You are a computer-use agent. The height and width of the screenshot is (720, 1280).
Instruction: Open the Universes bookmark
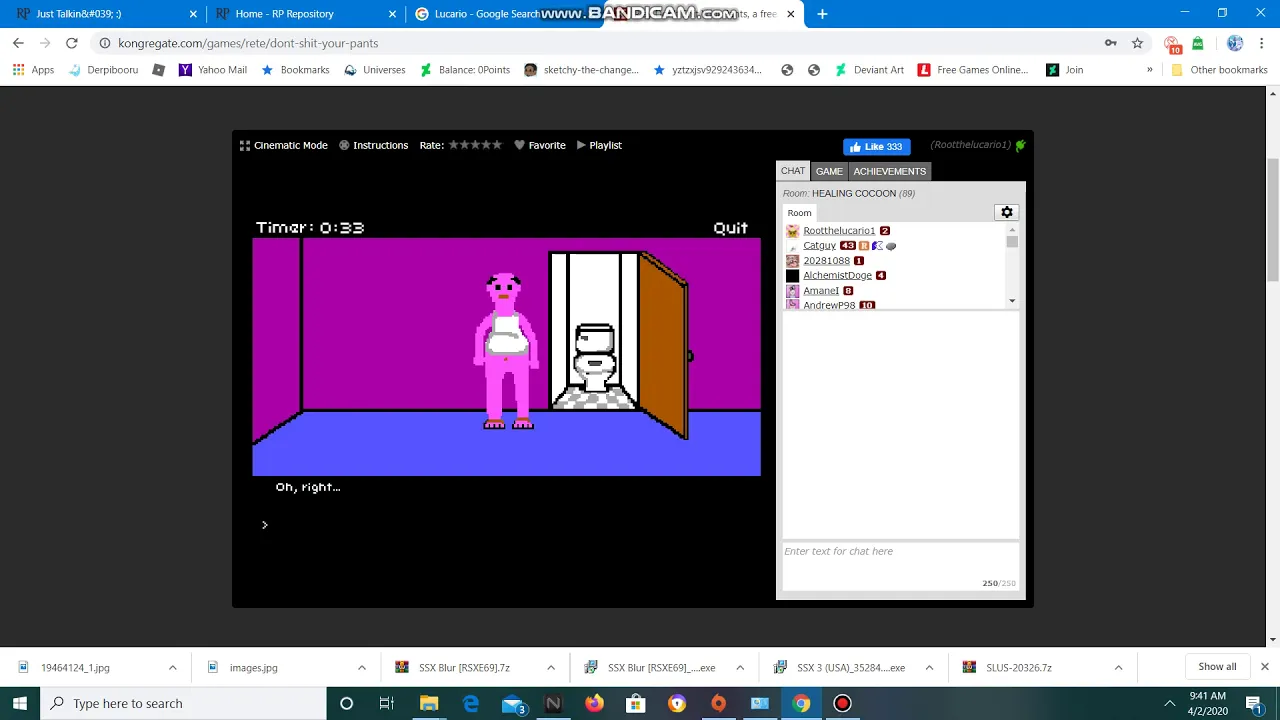point(374,70)
